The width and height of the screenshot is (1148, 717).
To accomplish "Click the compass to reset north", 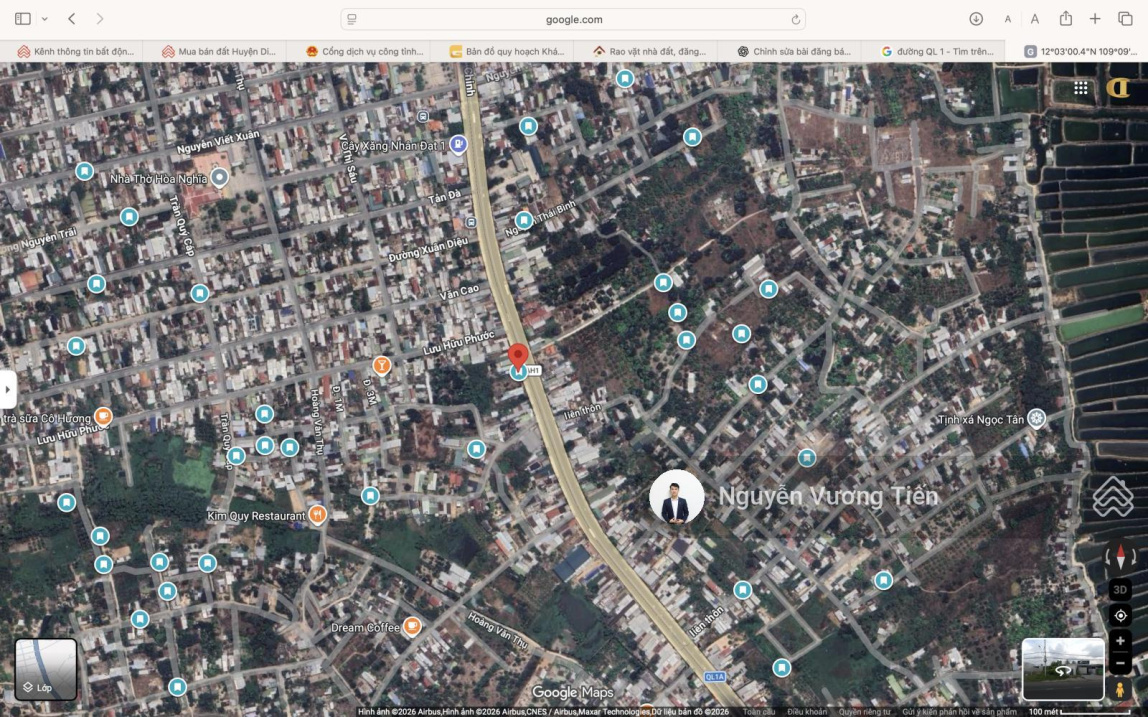I will point(1120,558).
